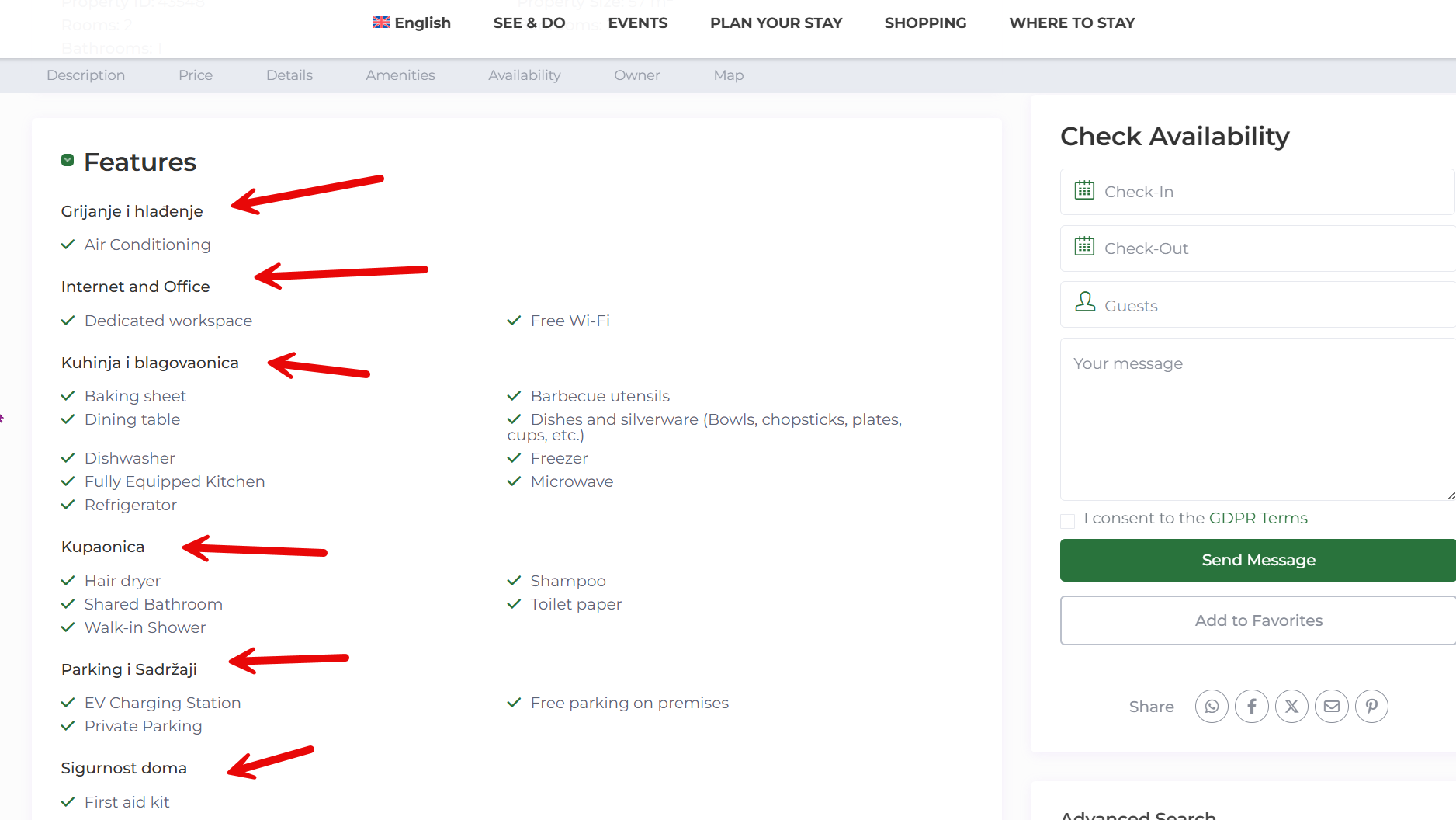Open the GDPR Terms link
The width and height of the screenshot is (1456, 820).
(x=1258, y=518)
